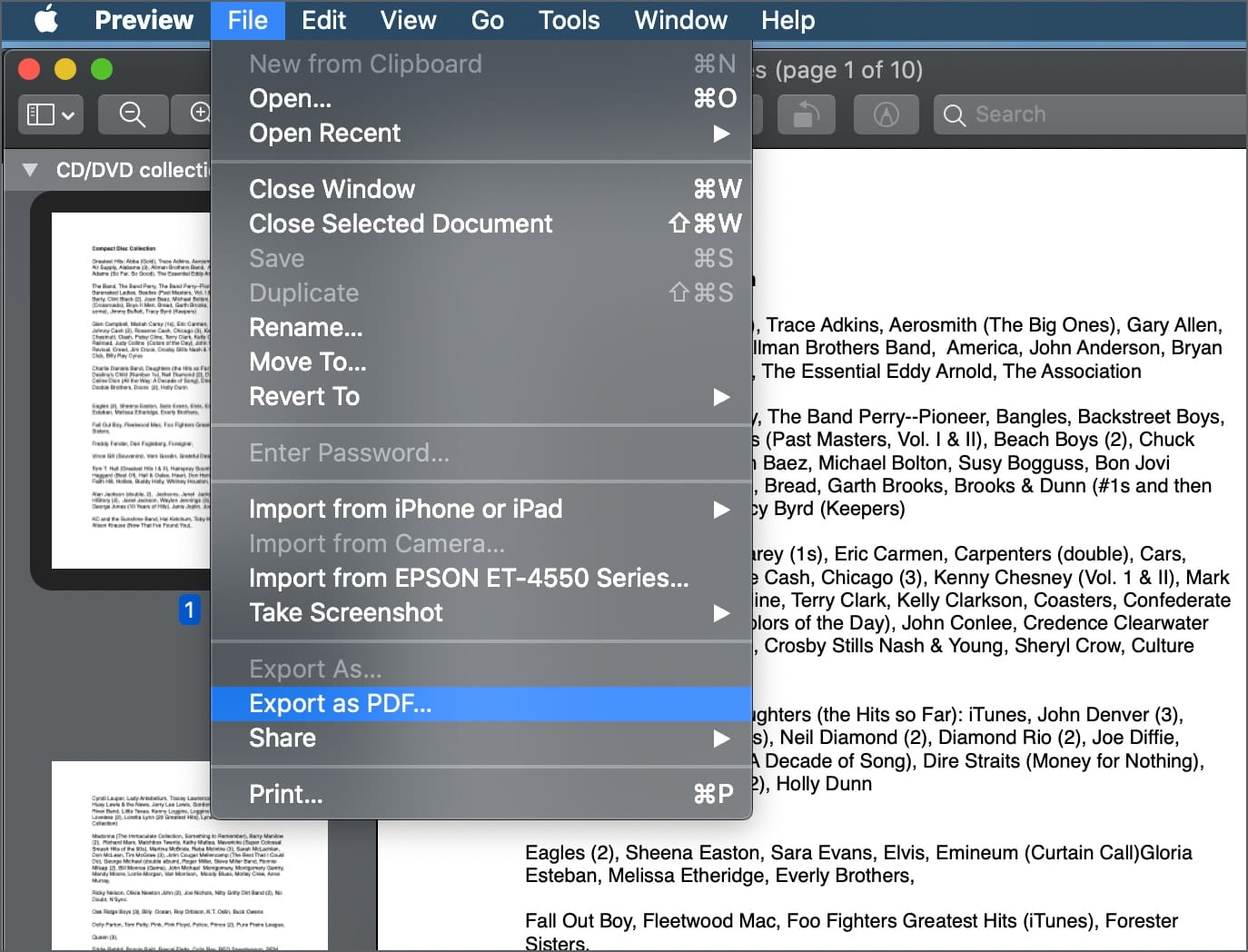Click the rotate page toolbar icon
The height and width of the screenshot is (952, 1248).
click(805, 114)
